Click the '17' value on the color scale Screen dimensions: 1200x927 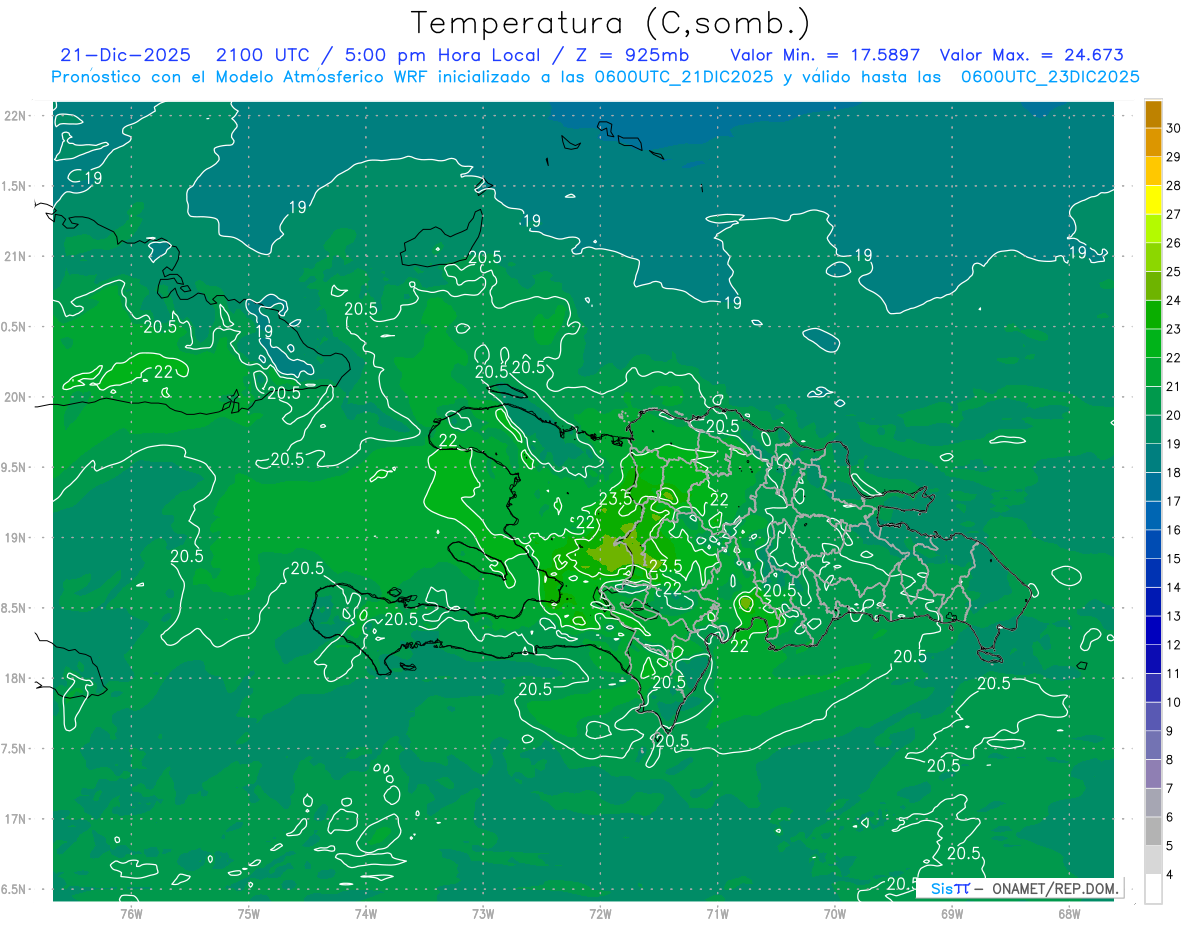(x=1174, y=502)
